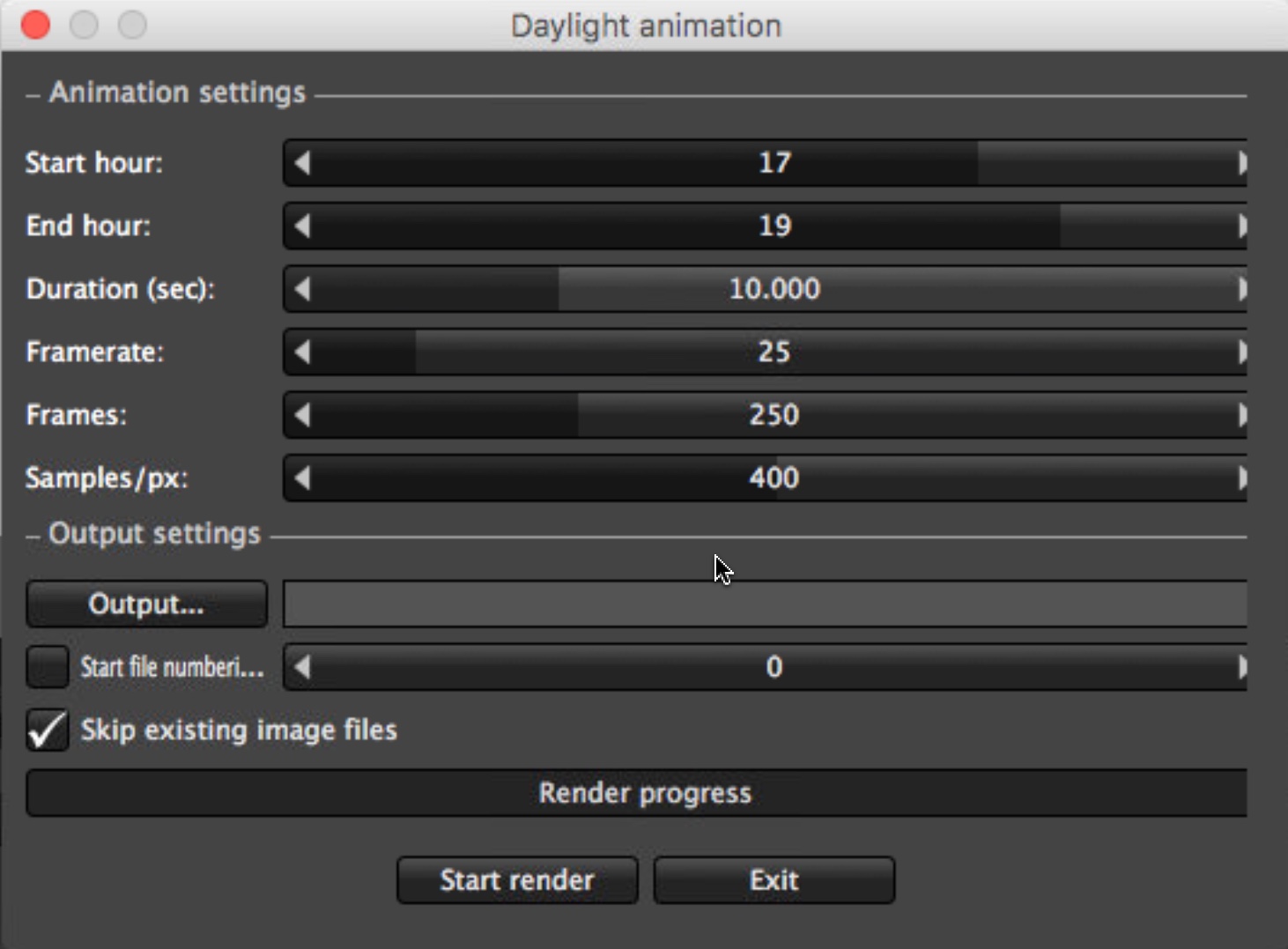Decrease Frames using the left arrow

tap(302, 415)
